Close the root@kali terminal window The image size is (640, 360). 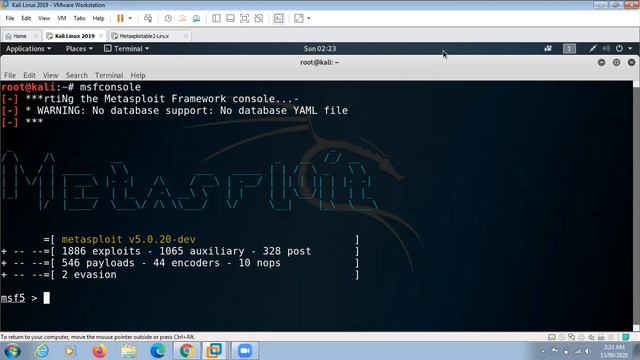631,62
